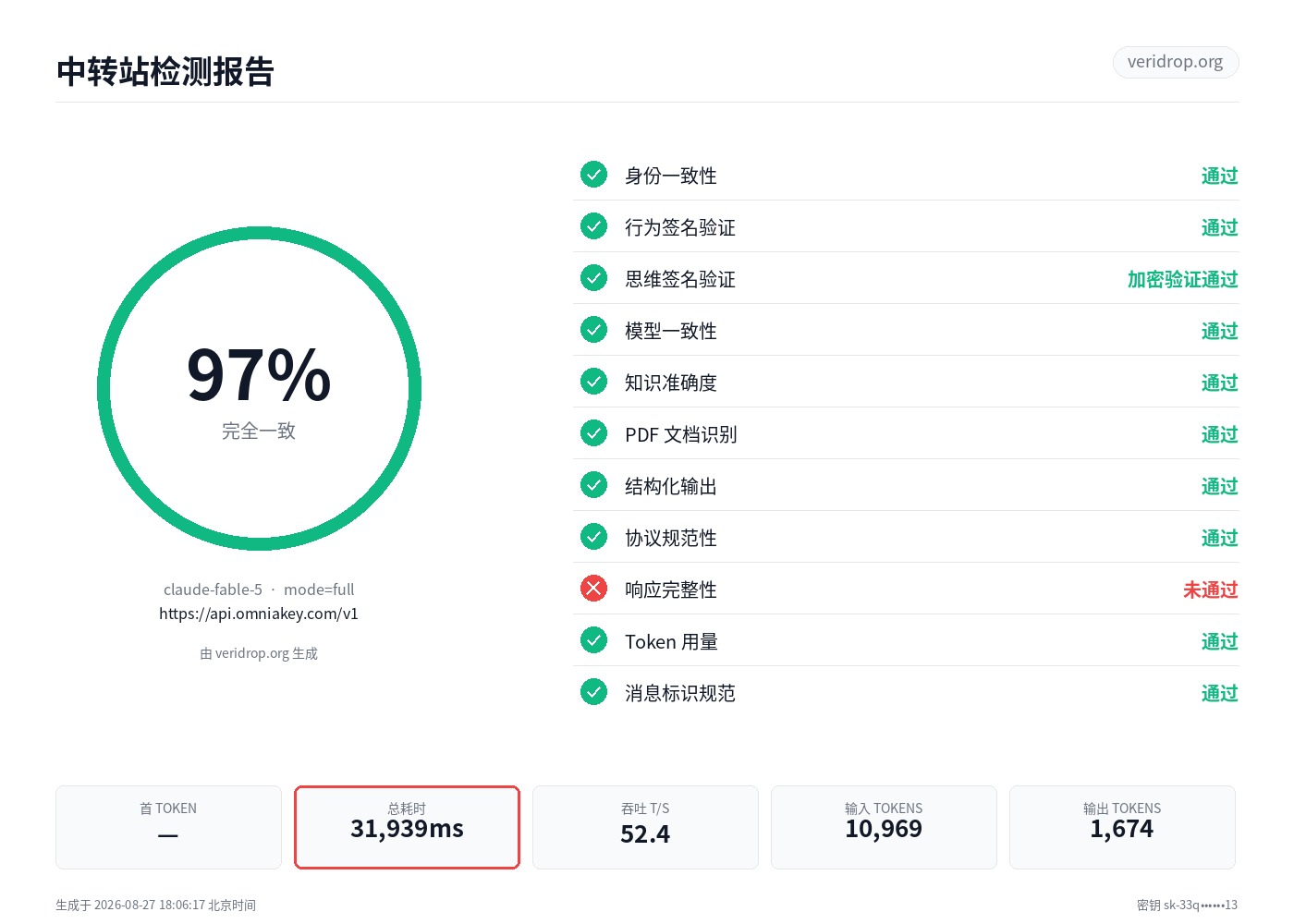
Task: Click the green check icon beside 身份一致性
Action: pyautogui.click(x=593, y=174)
